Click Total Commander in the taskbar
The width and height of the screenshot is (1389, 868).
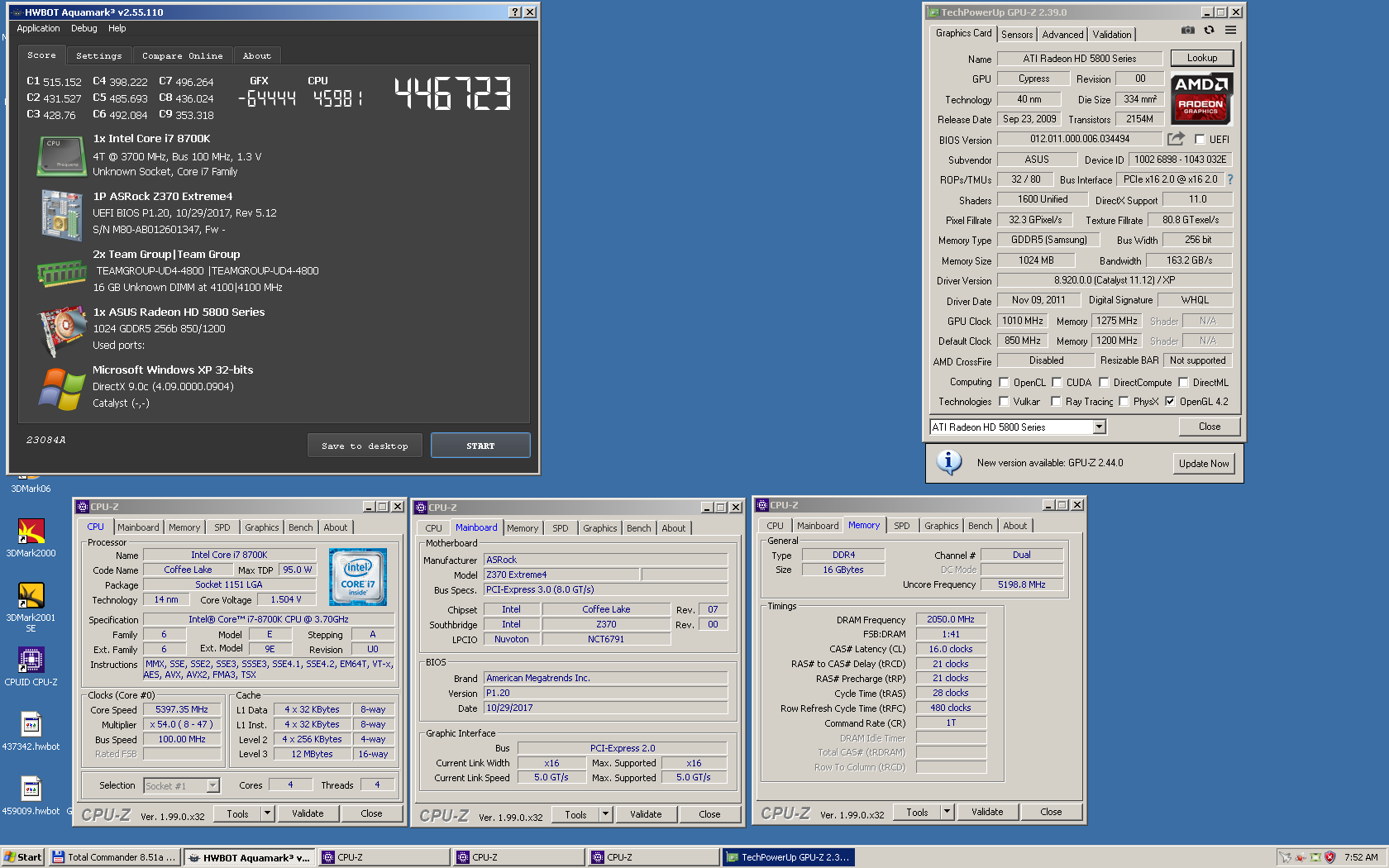click(x=115, y=857)
